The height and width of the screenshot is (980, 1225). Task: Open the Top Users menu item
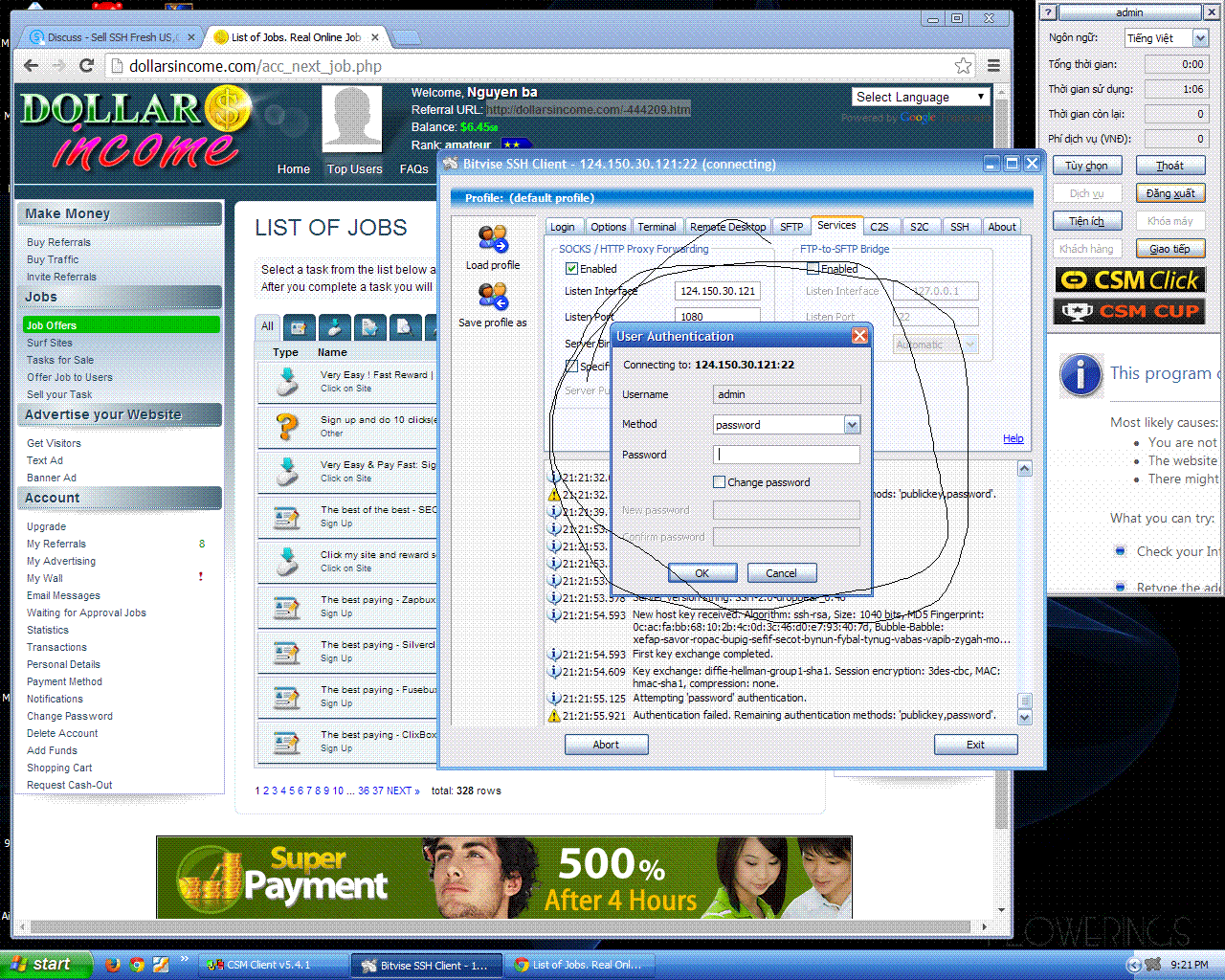coord(354,169)
